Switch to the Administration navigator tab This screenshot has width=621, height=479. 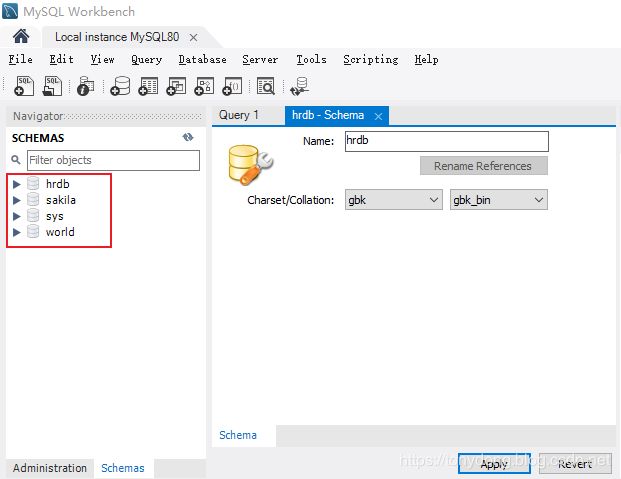[50, 468]
